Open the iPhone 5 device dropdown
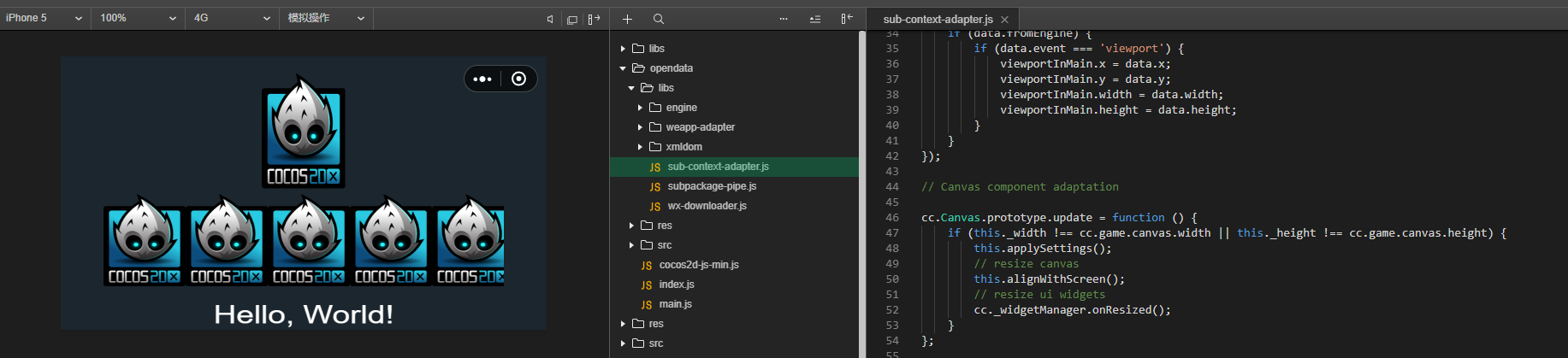This screenshot has width=1568, height=358. point(44,18)
